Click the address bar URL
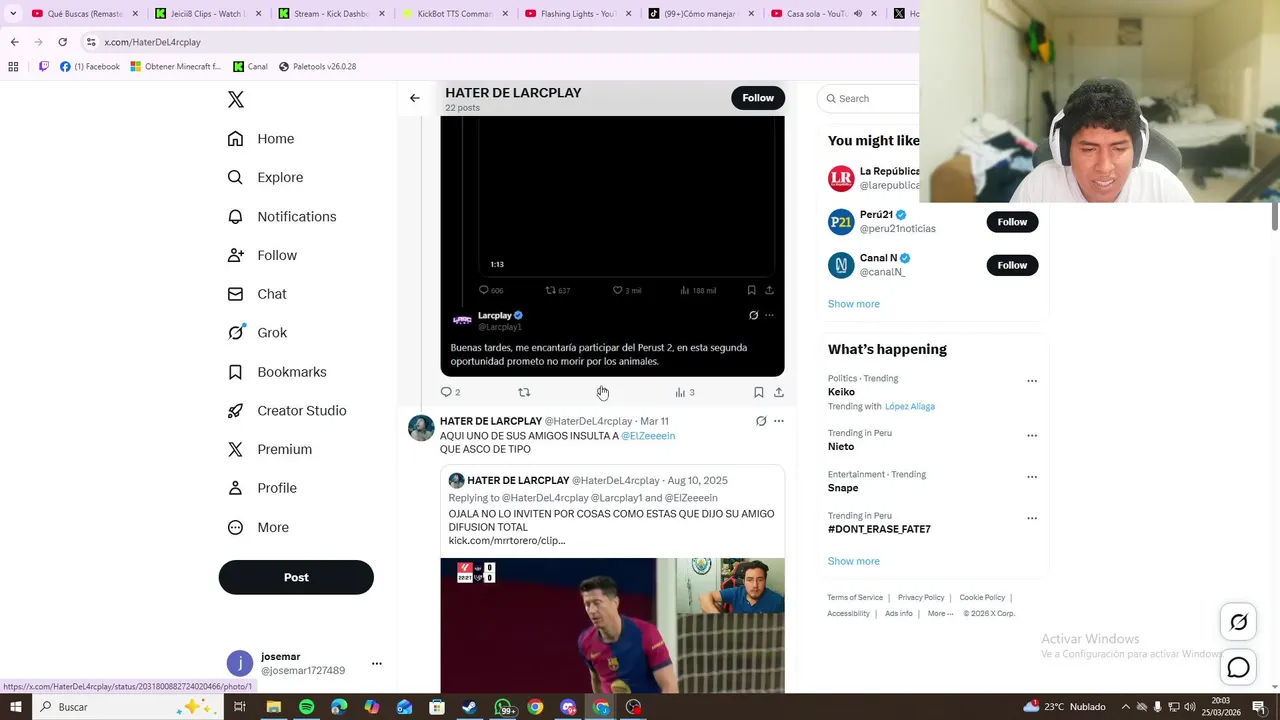Viewport: 1280px width, 720px height. [152, 42]
